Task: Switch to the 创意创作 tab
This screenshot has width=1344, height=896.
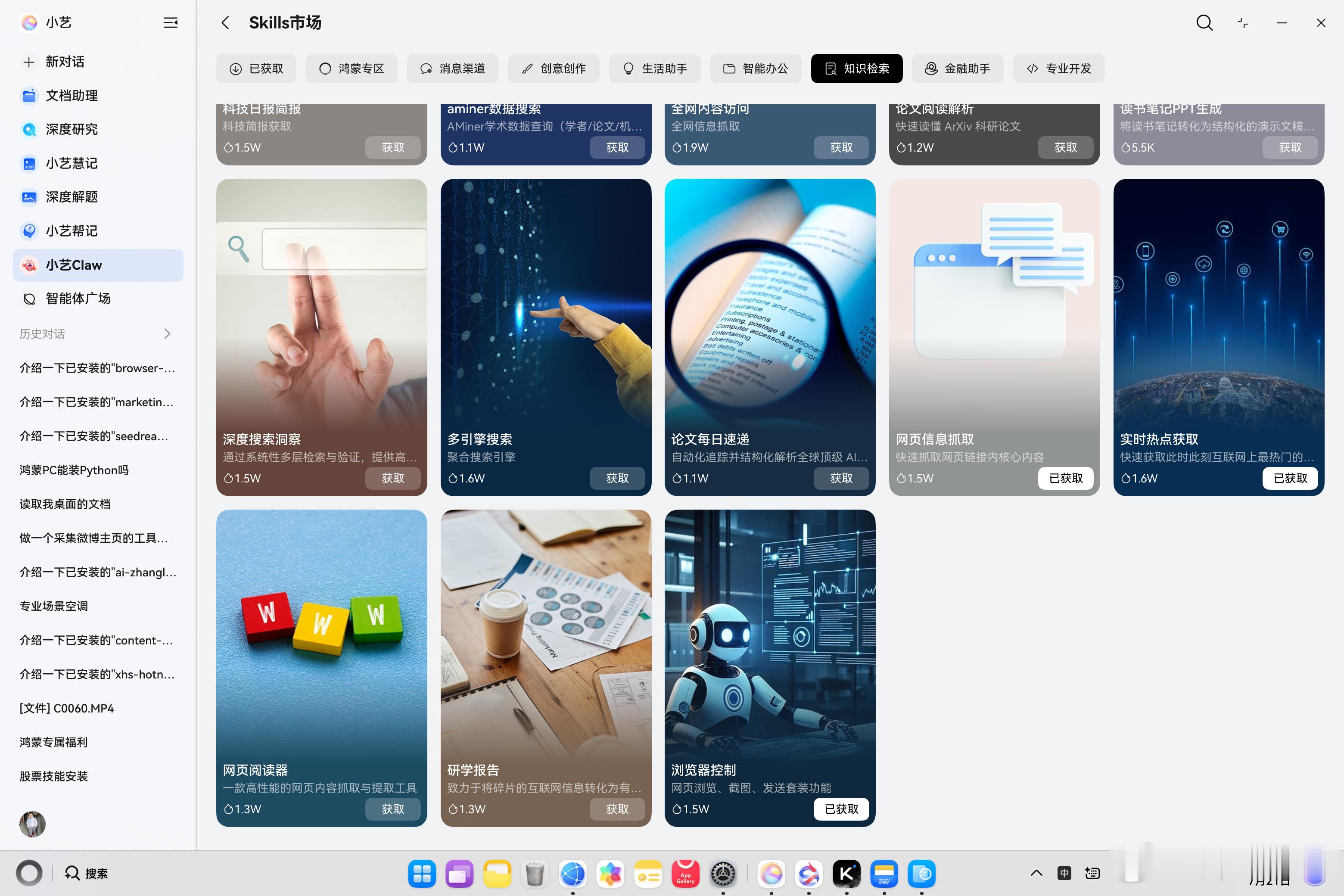Action: click(553, 68)
